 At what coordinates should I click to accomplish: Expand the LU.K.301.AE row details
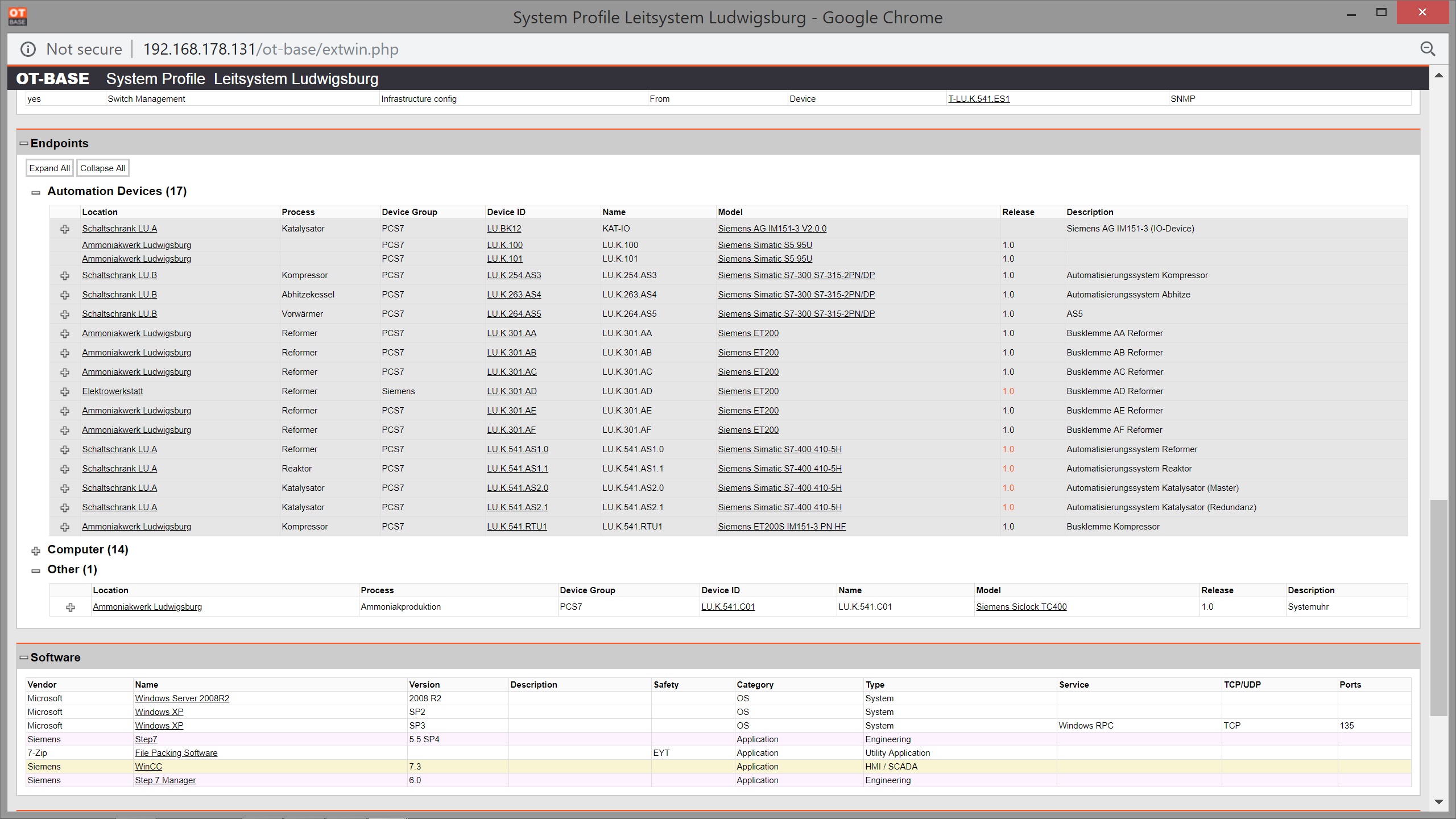65,411
